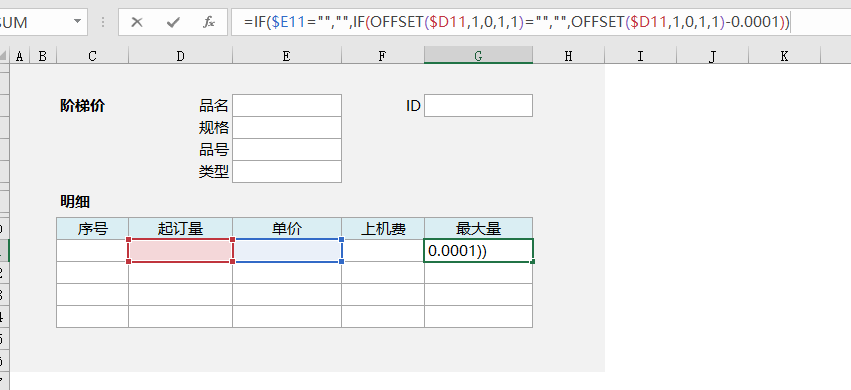Cancel the formula entry with the X icon
This screenshot has width=851, height=390.
tap(137, 22)
